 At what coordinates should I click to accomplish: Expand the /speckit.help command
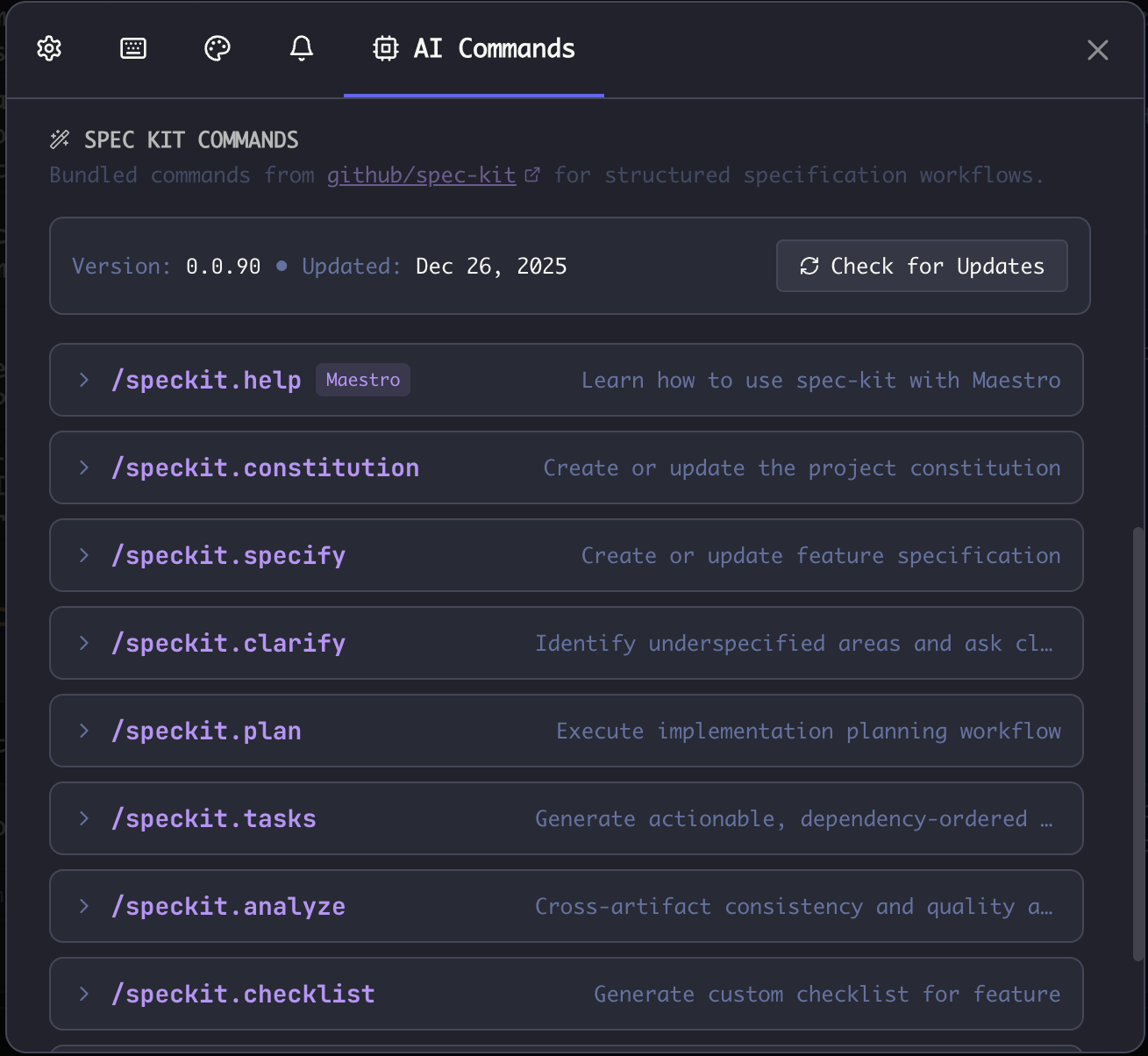pyautogui.click(x=83, y=380)
